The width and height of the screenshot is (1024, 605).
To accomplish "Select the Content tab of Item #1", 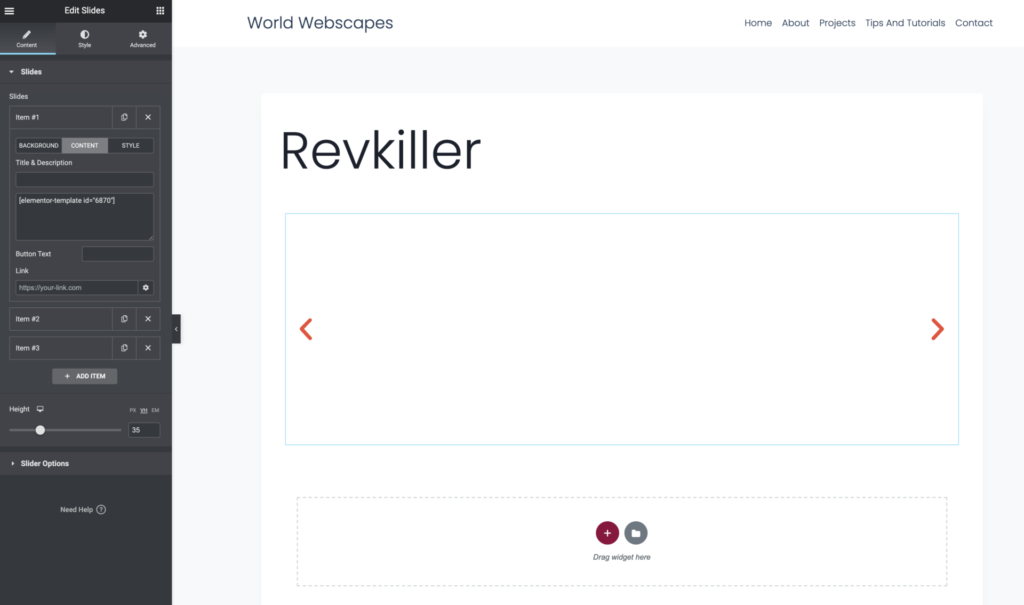I will (85, 146).
